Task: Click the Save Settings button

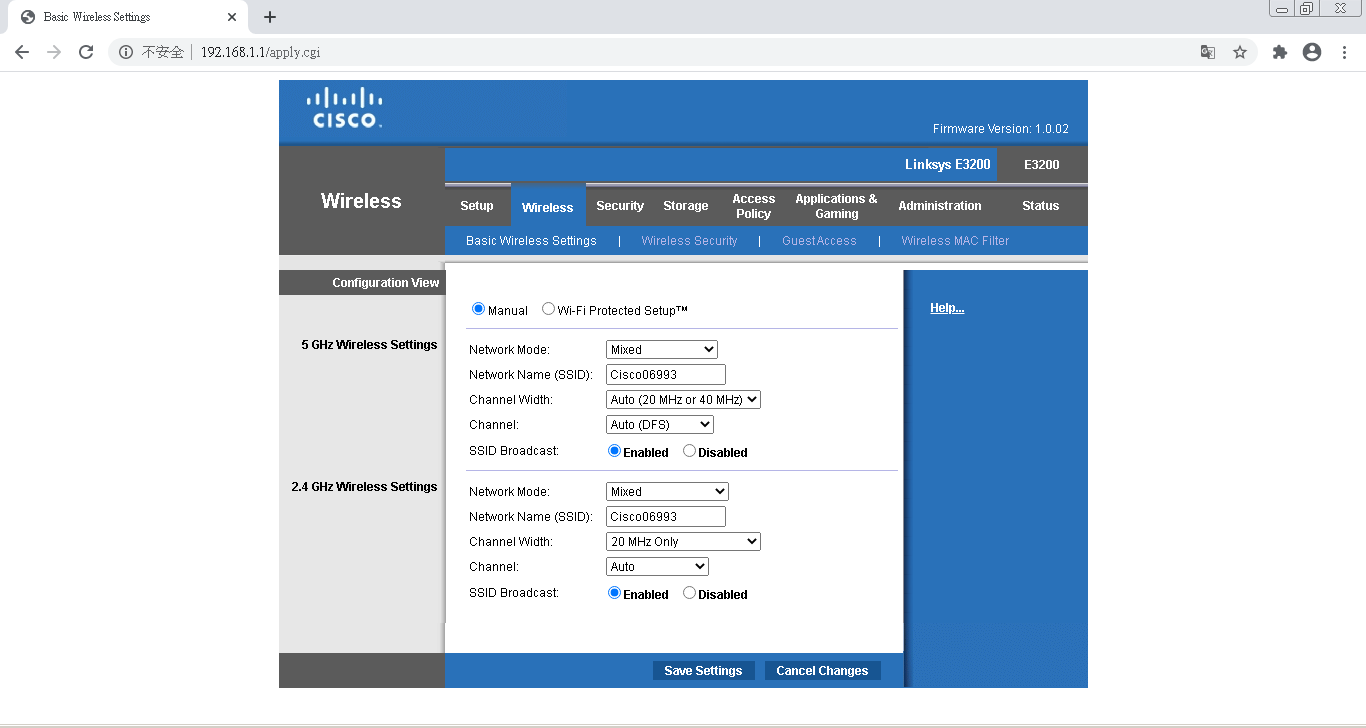Action: click(x=703, y=671)
